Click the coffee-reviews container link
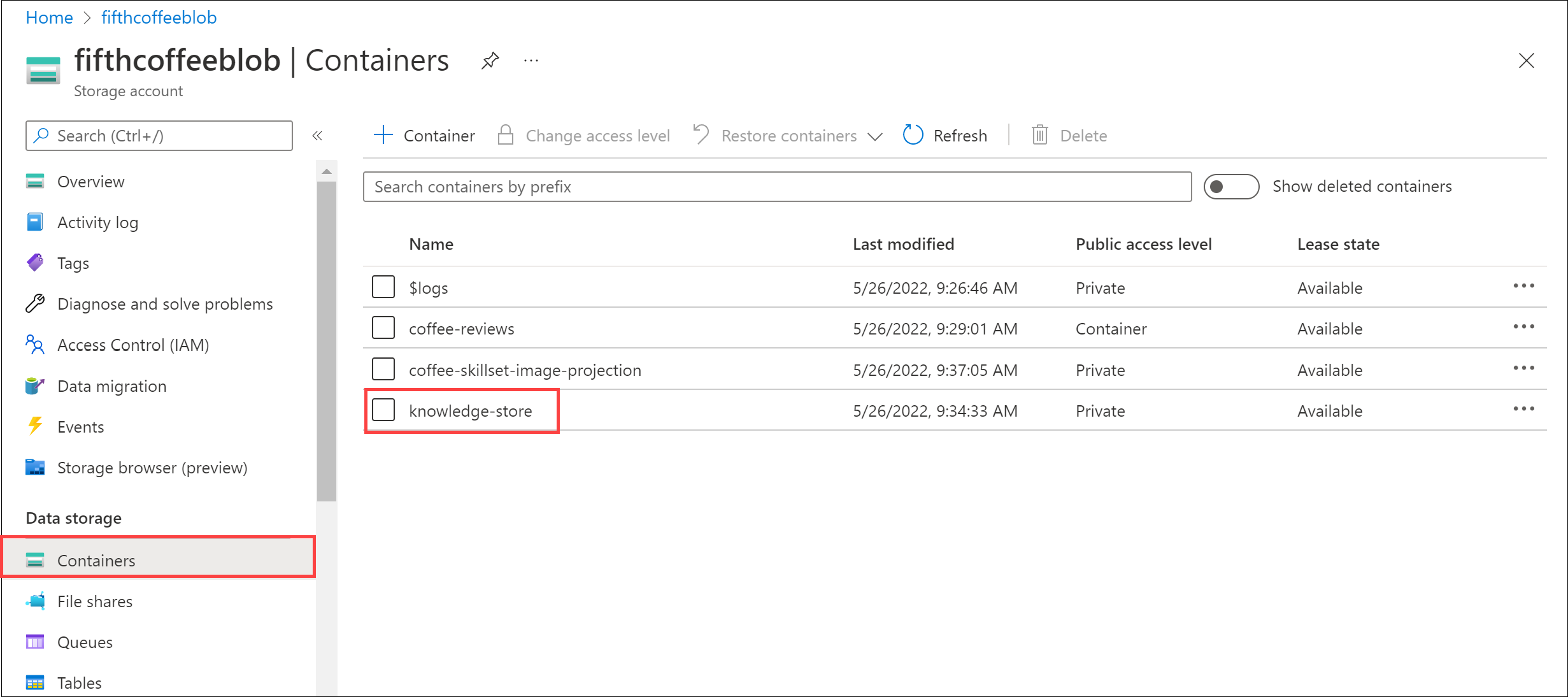 pyautogui.click(x=462, y=328)
